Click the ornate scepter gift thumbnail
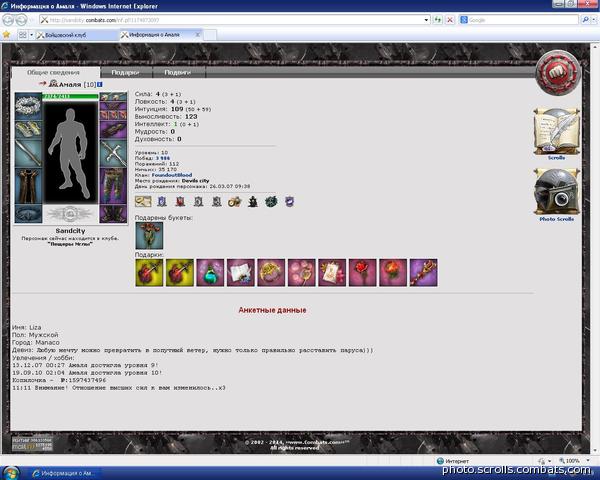The height and width of the screenshot is (480, 600). pos(424,273)
